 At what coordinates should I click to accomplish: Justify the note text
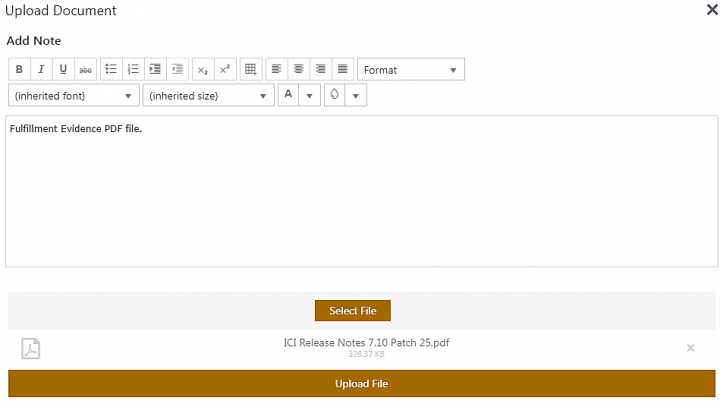coord(342,70)
